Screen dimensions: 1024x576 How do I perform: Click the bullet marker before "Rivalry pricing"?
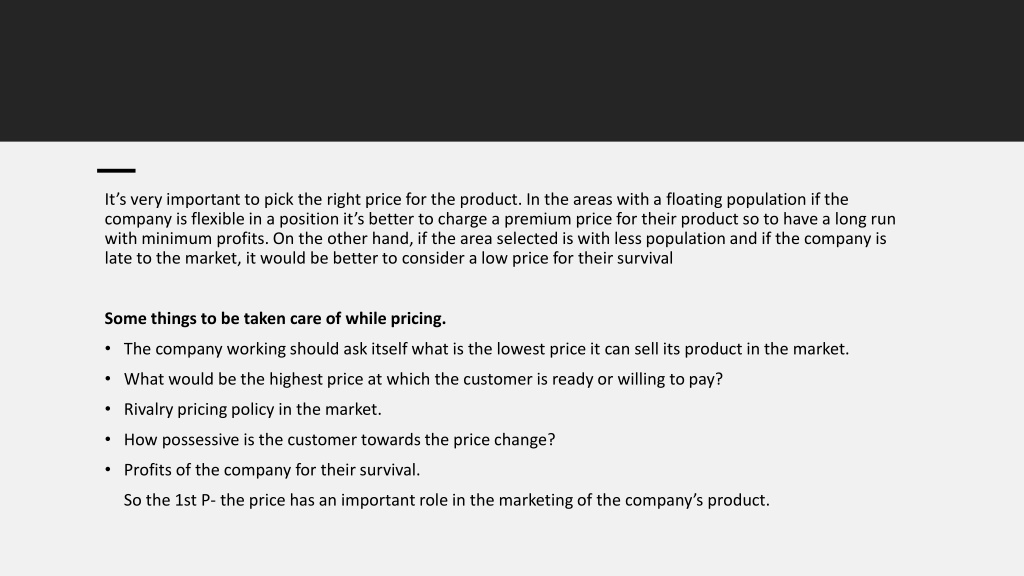(x=108, y=409)
